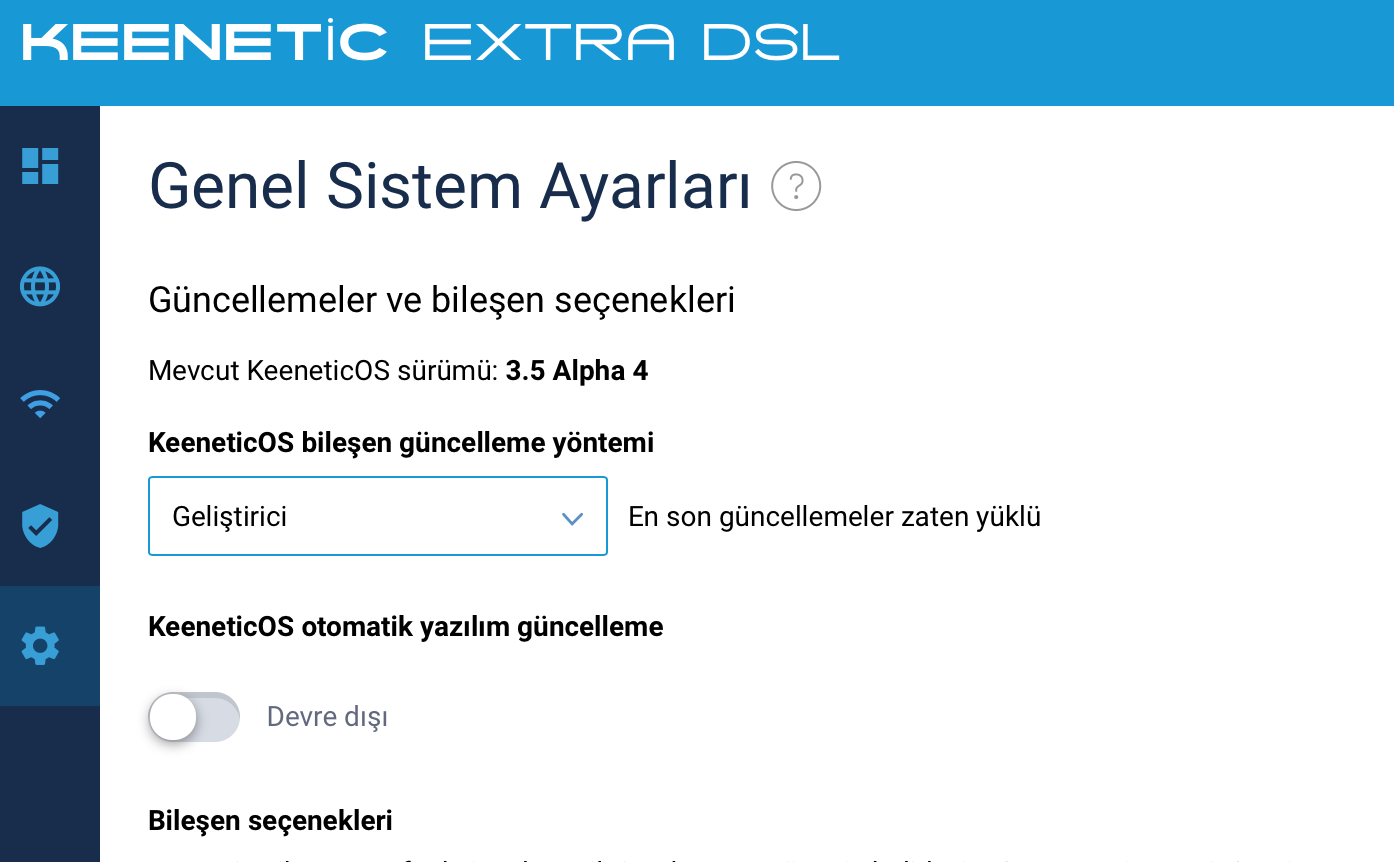
Task: Expand the dropdown using its chevron arrow
Action: [x=572, y=518]
